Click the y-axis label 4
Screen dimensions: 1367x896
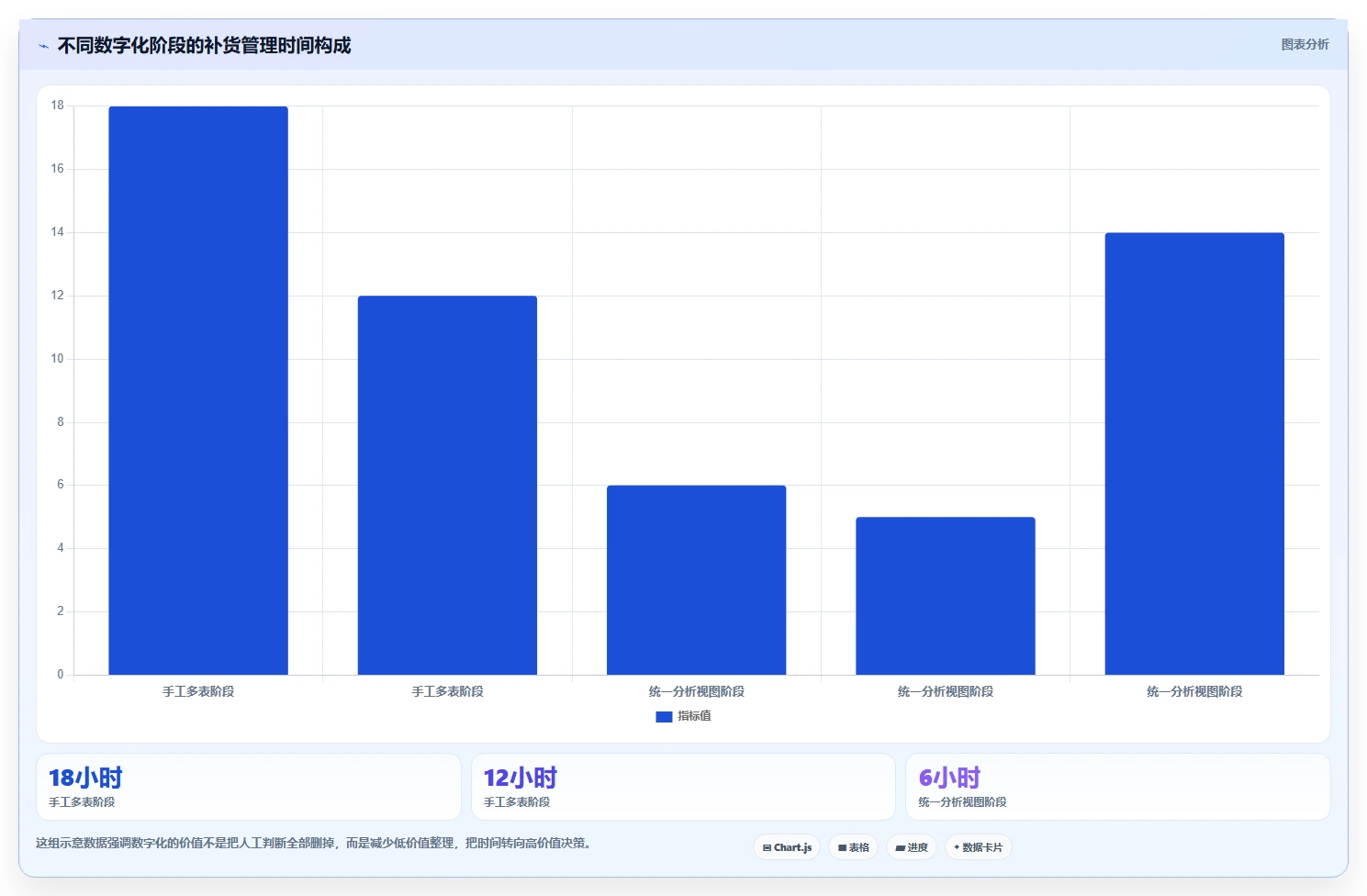[x=61, y=548]
